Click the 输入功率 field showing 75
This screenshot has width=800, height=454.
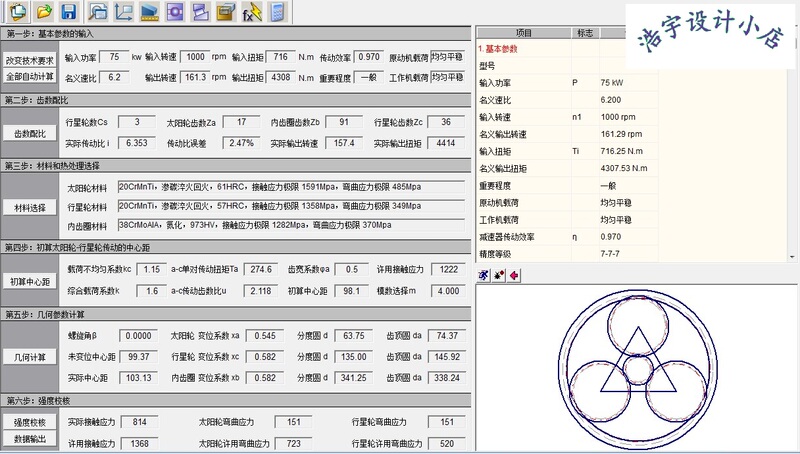coord(114,57)
